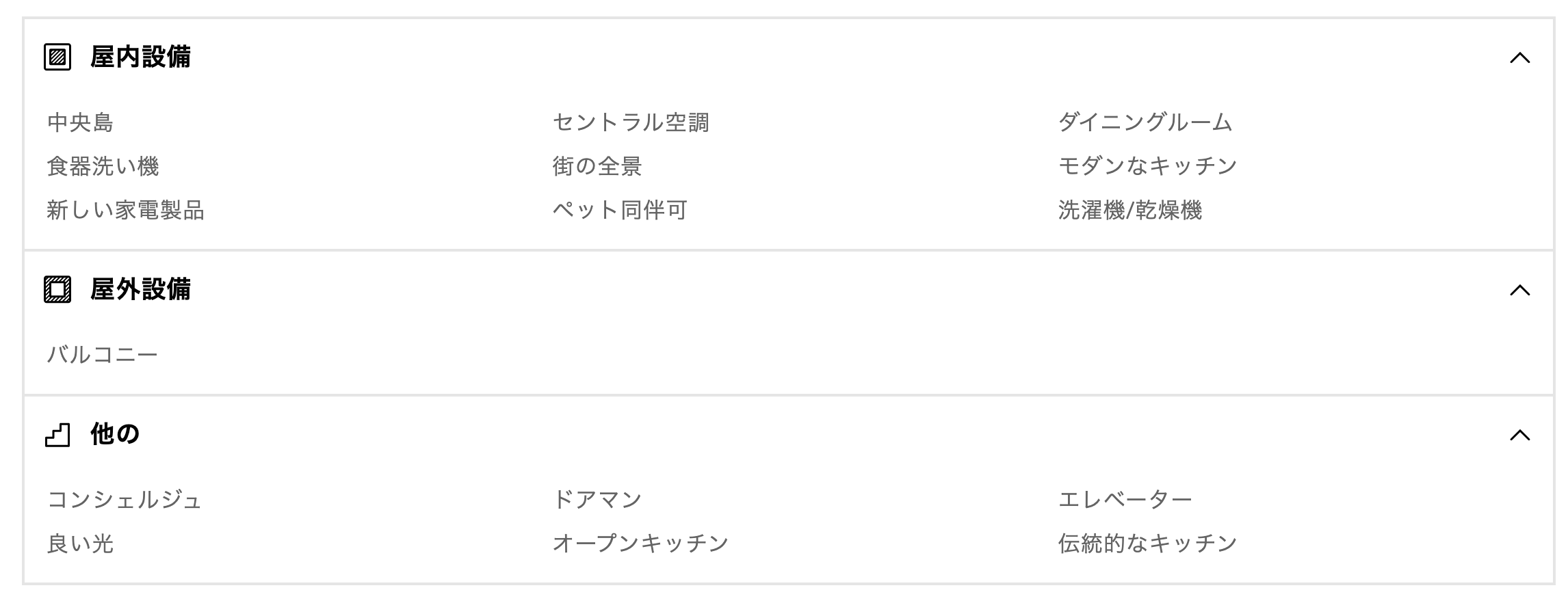
Task: Select the オープンキッチン item
Action: 640,544
